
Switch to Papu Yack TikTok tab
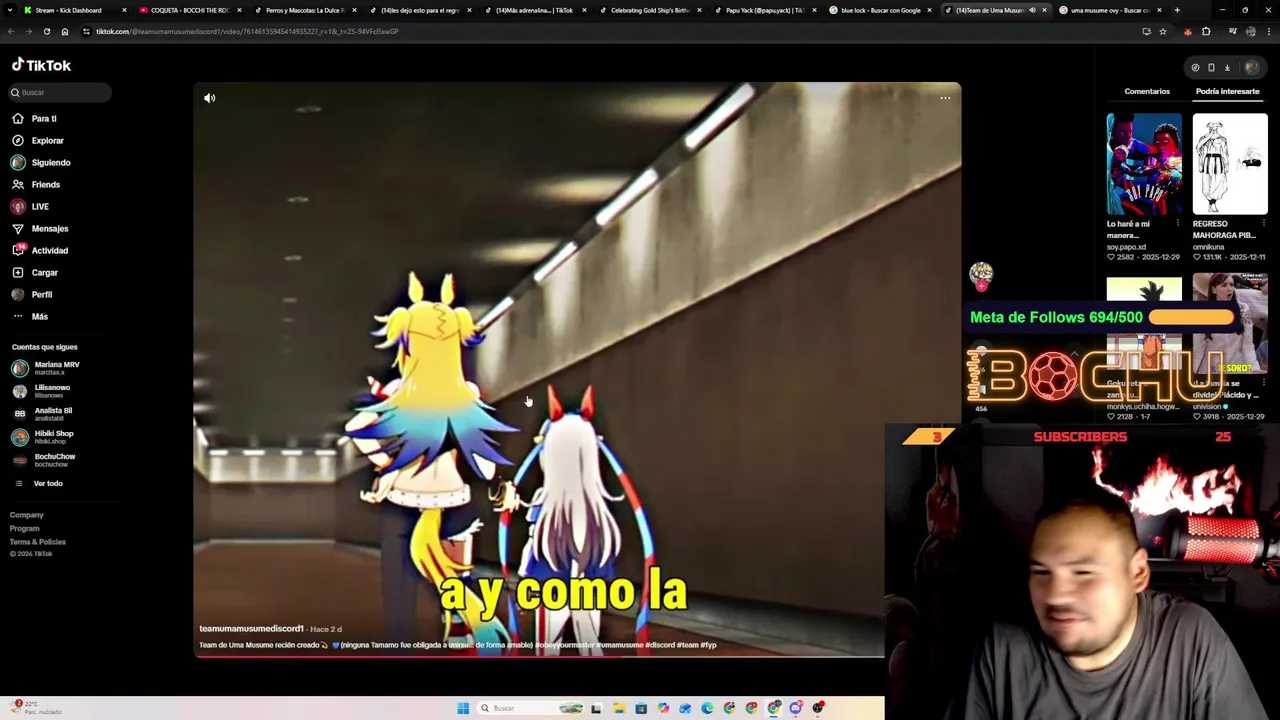(765, 10)
